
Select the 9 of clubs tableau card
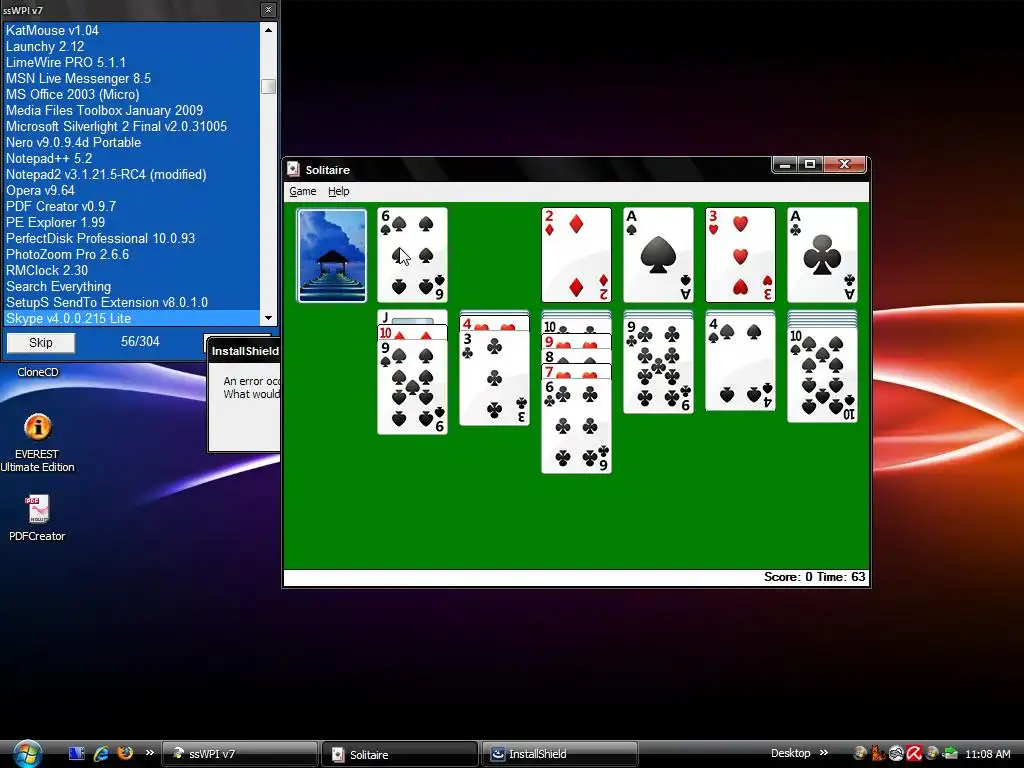pos(658,366)
